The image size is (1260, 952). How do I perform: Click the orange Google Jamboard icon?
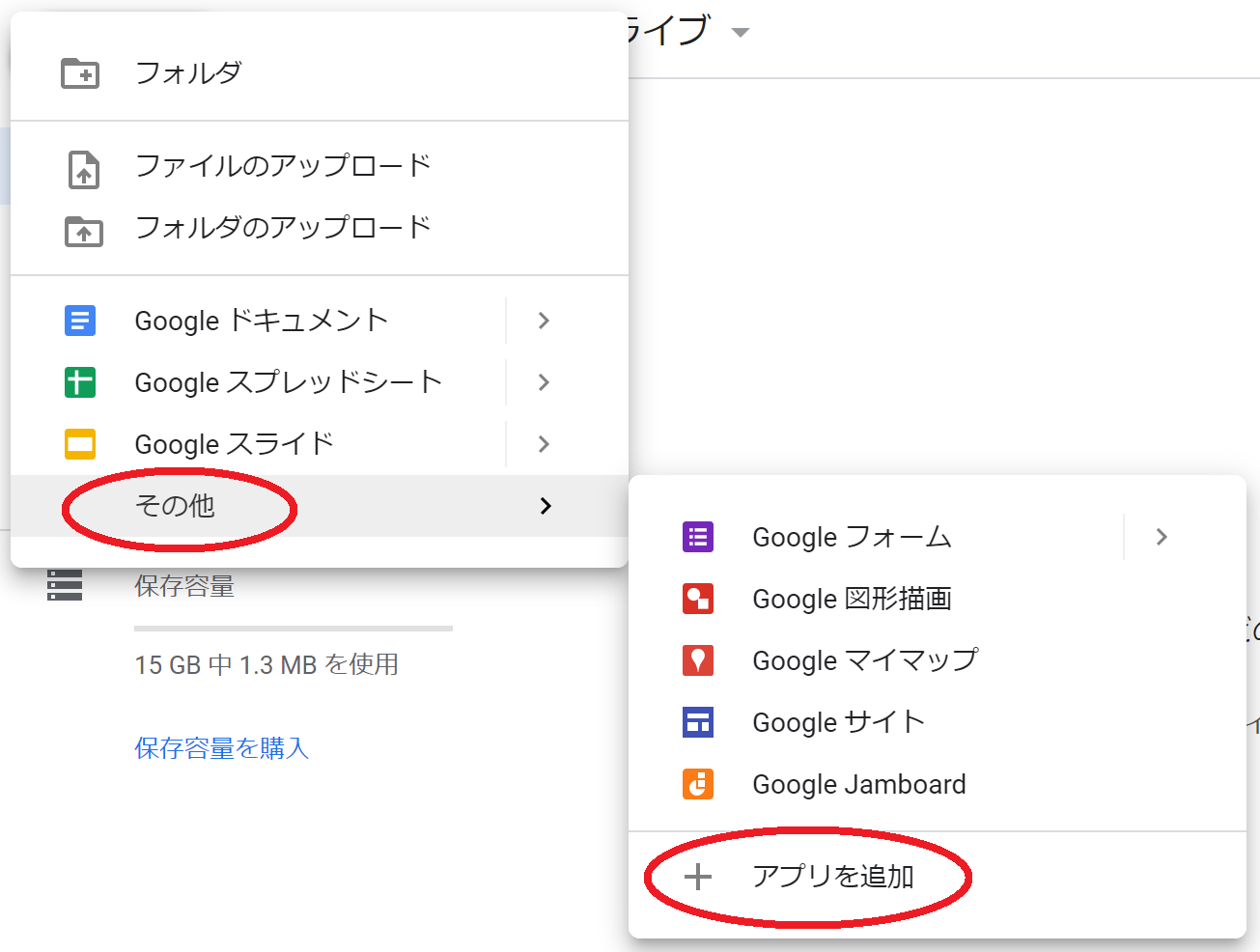(x=698, y=784)
